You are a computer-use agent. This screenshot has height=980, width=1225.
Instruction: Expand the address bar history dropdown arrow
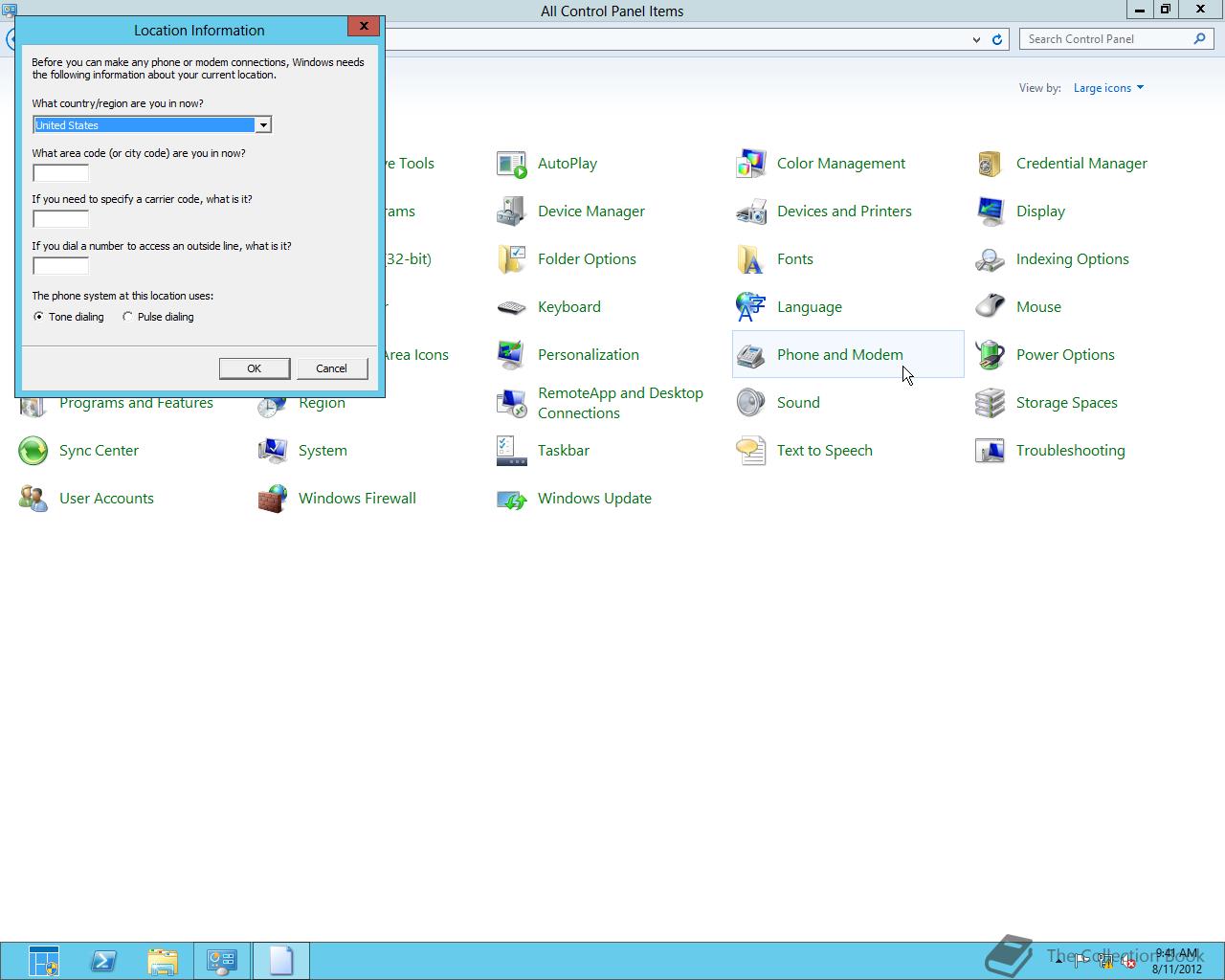point(976,39)
